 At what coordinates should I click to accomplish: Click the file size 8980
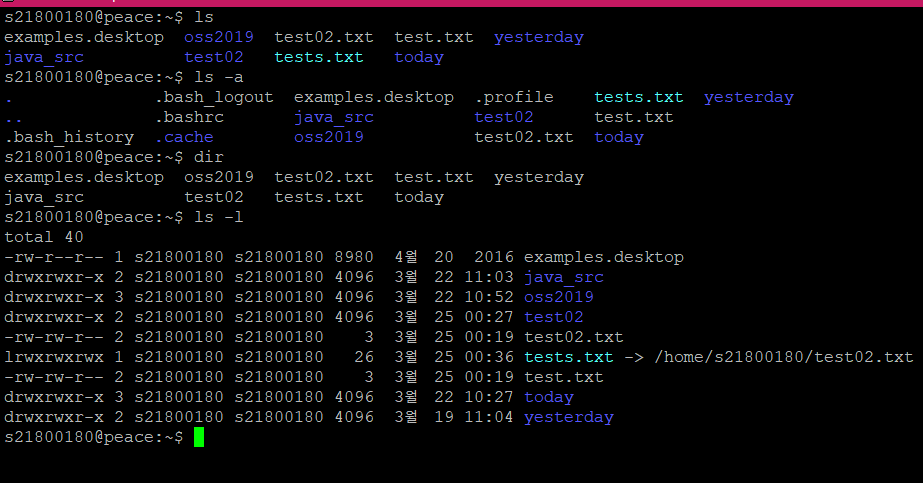(354, 257)
